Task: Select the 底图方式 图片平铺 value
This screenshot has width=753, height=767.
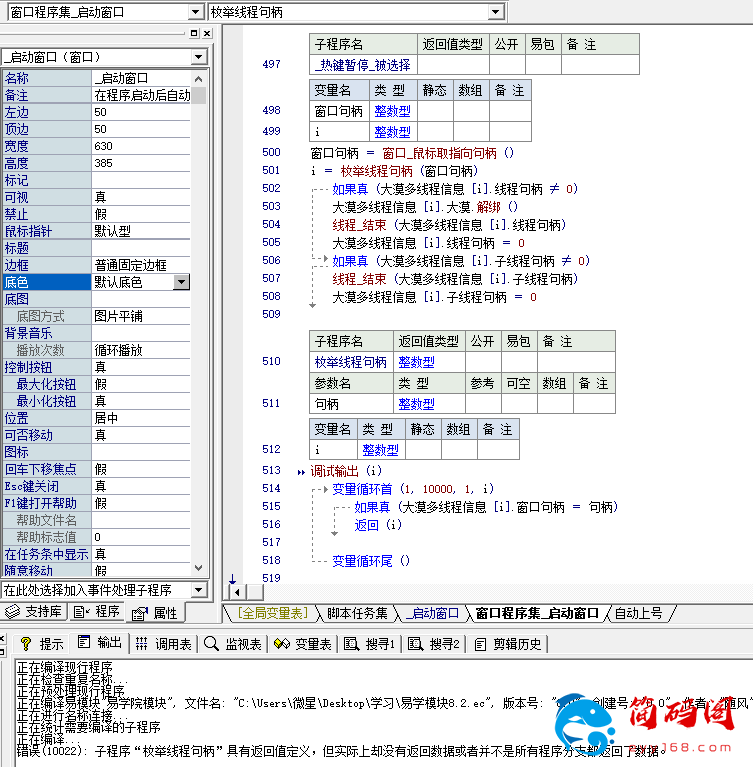Action: (141, 316)
